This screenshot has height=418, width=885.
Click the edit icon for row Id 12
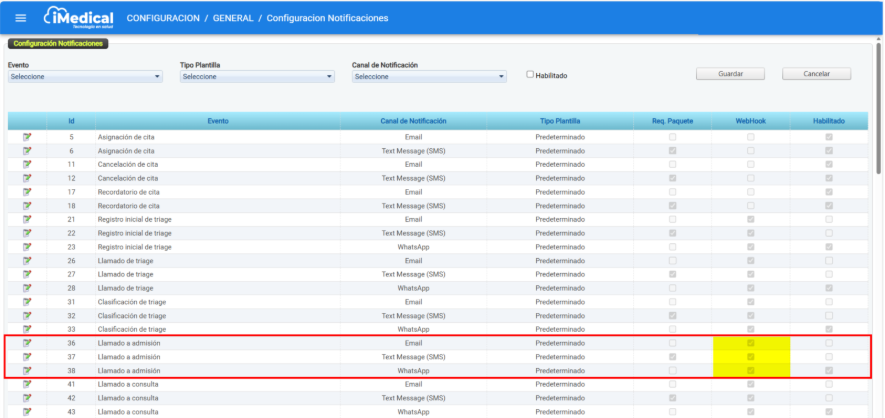[x=27, y=177]
